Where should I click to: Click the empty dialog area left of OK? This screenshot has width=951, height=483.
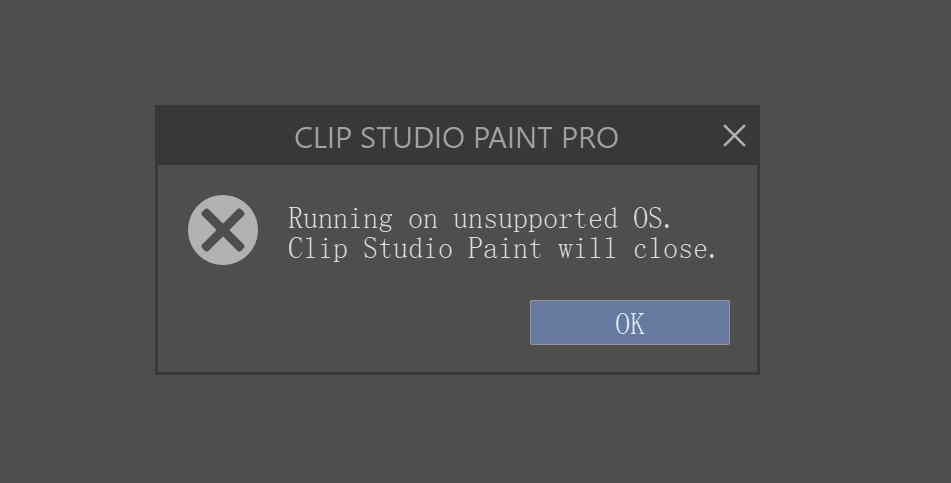tap(350, 323)
